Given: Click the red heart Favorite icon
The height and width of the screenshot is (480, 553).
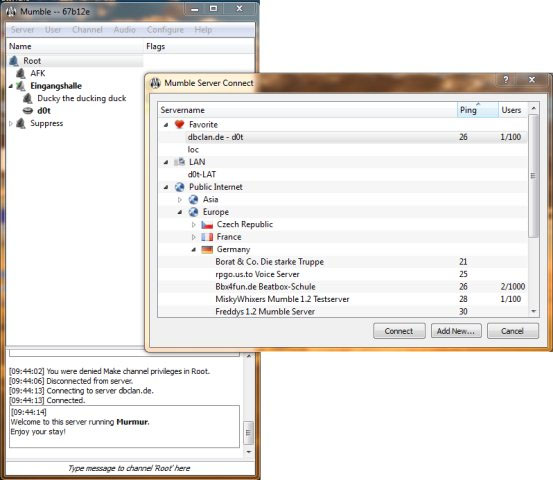Looking at the screenshot, I should (180, 124).
